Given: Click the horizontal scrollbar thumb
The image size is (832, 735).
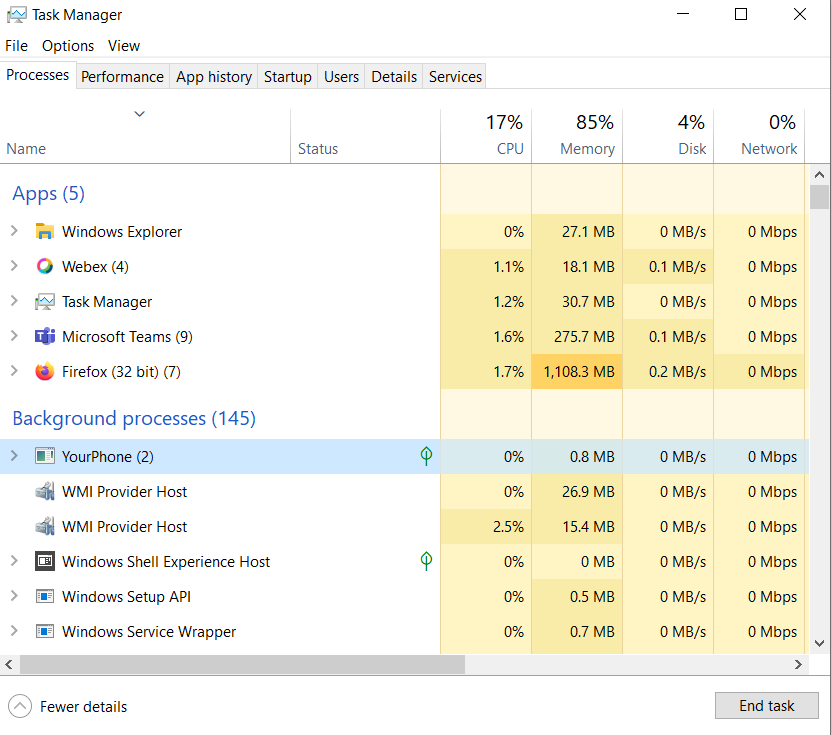Looking at the screenshot, I should (x=240, y=664).
